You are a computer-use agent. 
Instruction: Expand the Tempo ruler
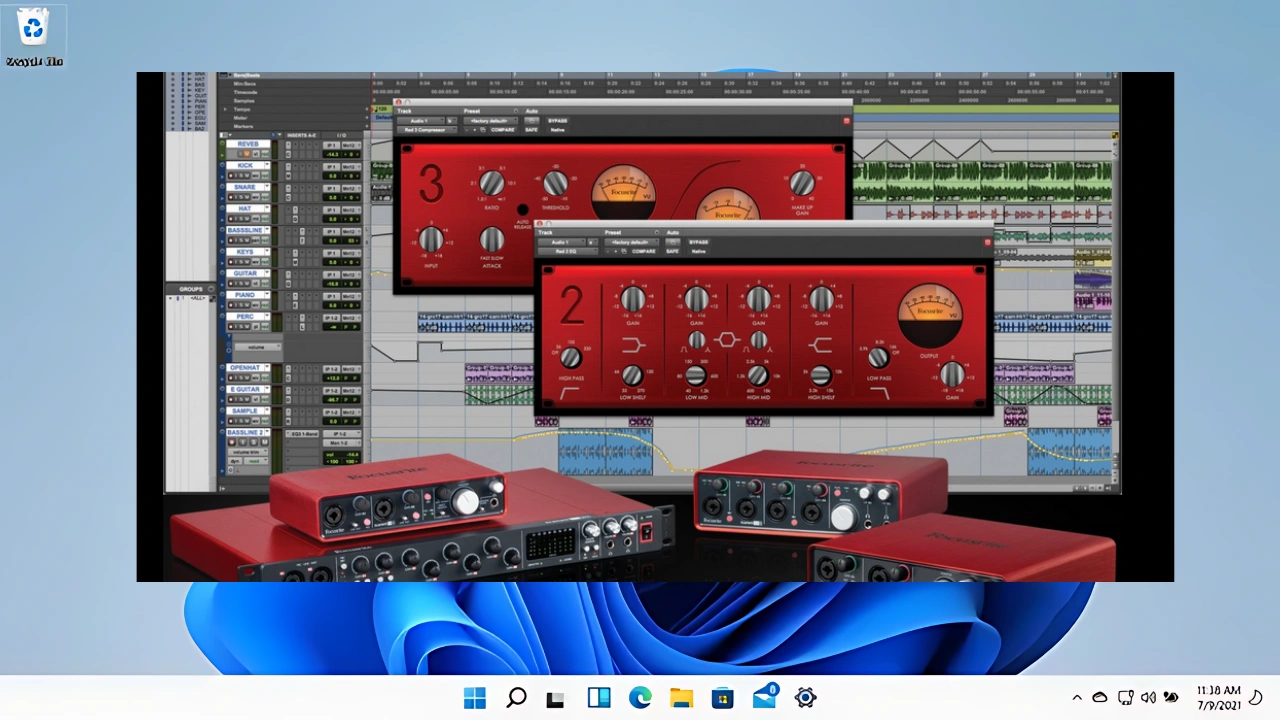(225, 109)
